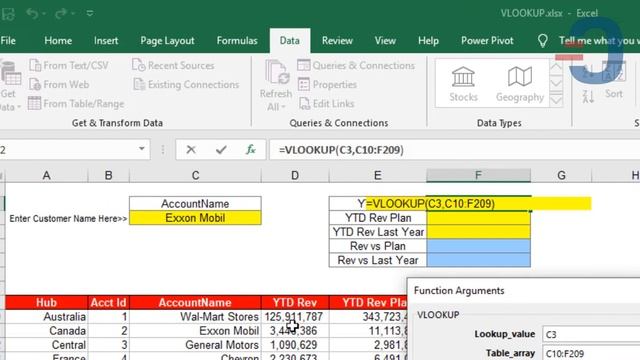Expand the Data Types gallery more arrow

556,100
